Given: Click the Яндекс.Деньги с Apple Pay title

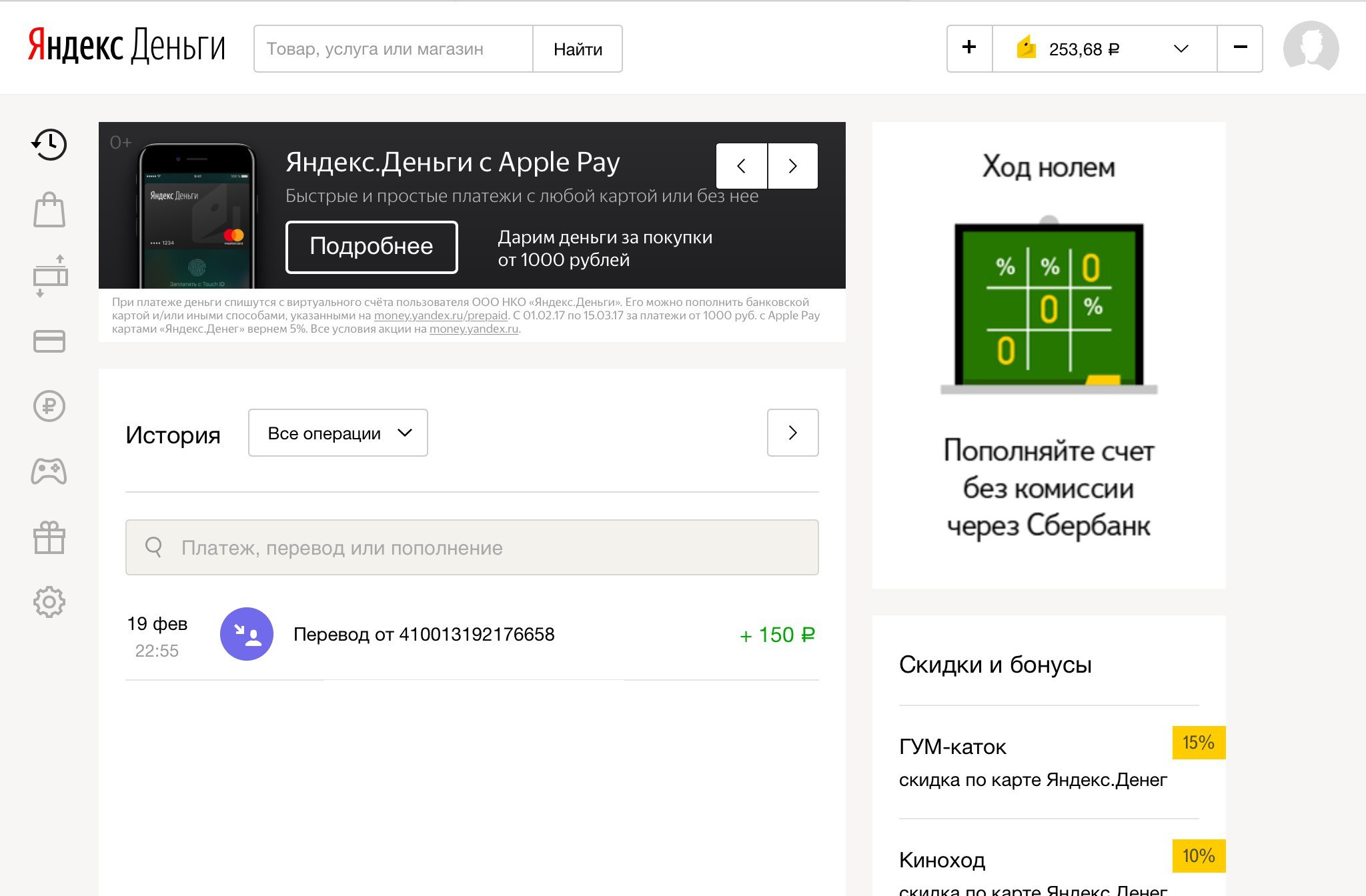Looking at the screenshot, I should pos(453,162).
